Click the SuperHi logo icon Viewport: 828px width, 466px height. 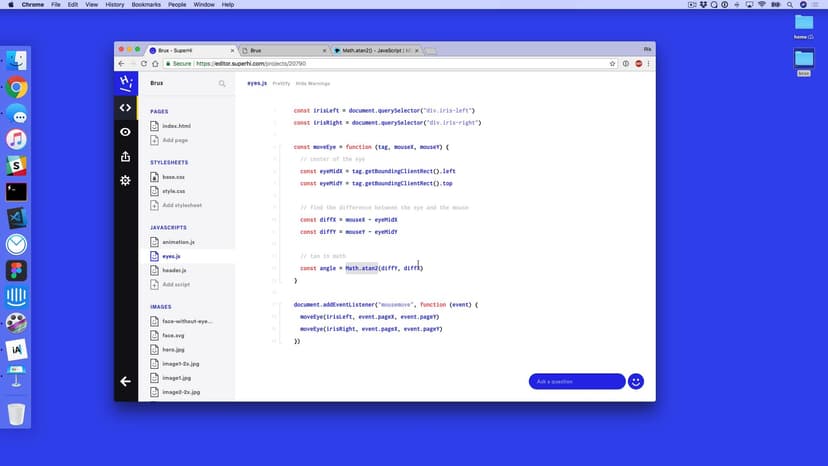[125, 83]
